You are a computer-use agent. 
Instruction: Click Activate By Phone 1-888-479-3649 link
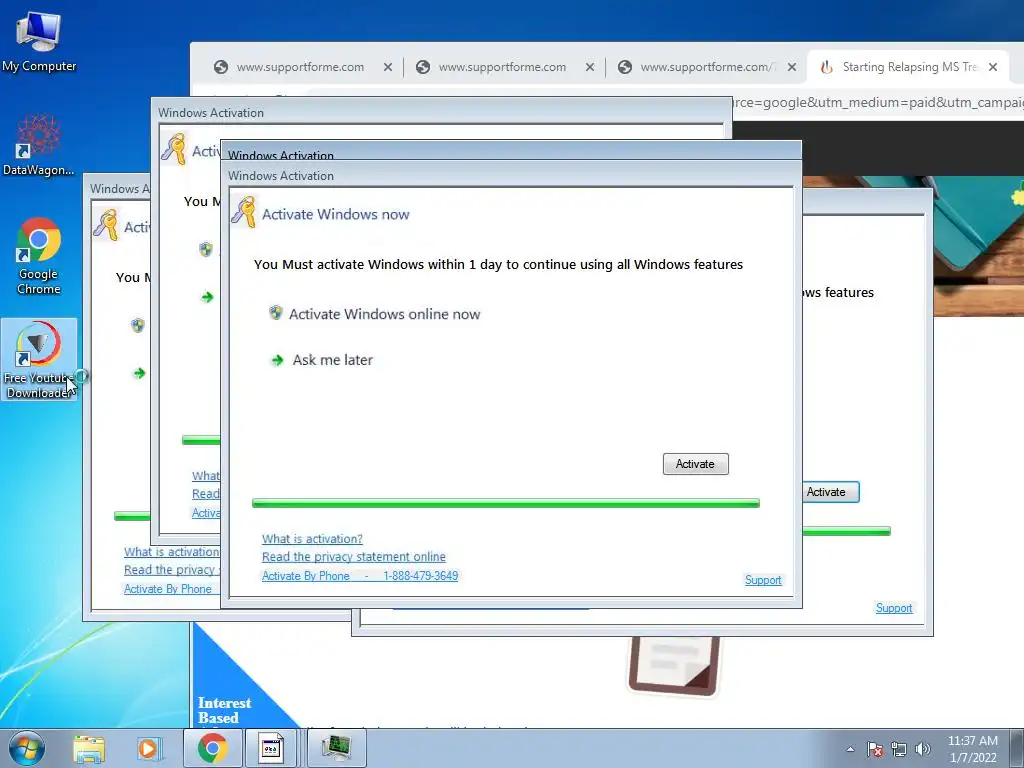(360, 575)
